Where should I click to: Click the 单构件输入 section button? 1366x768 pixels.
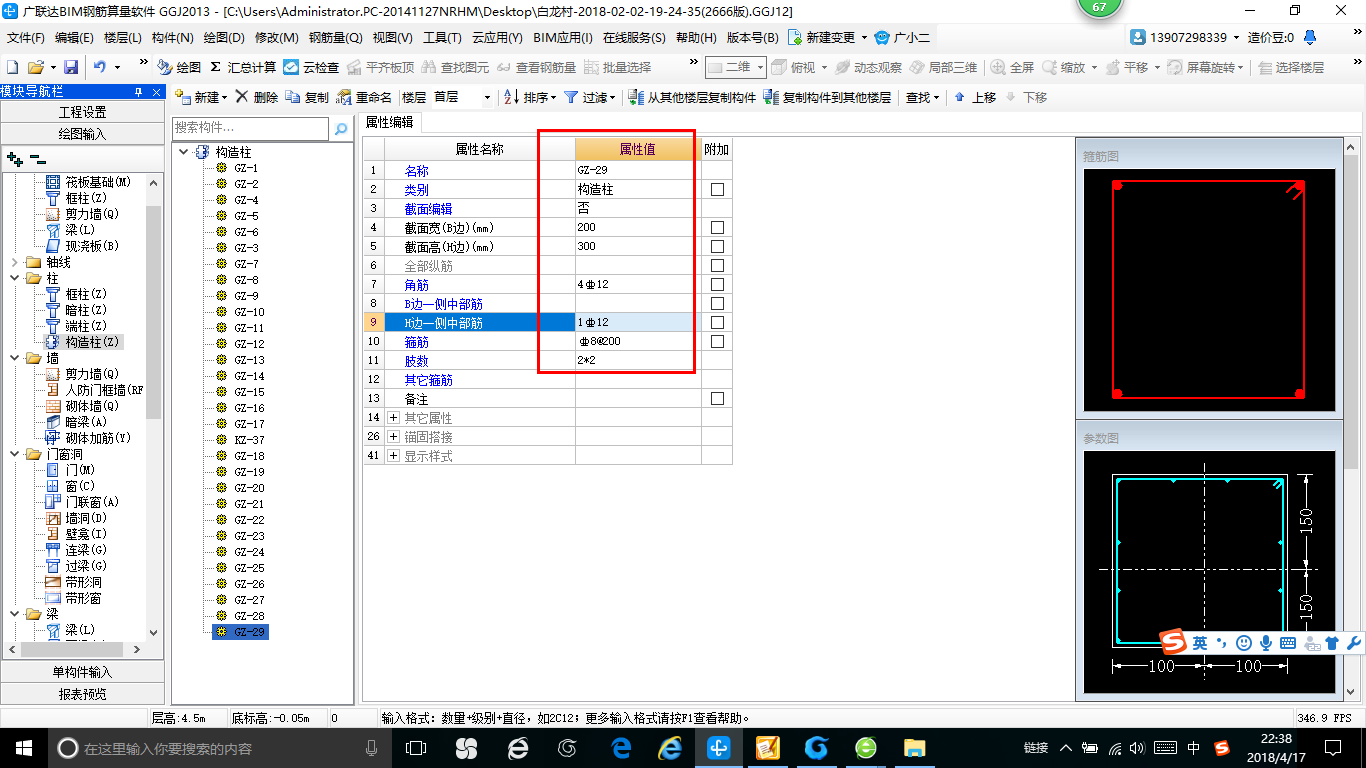point(82,672)
